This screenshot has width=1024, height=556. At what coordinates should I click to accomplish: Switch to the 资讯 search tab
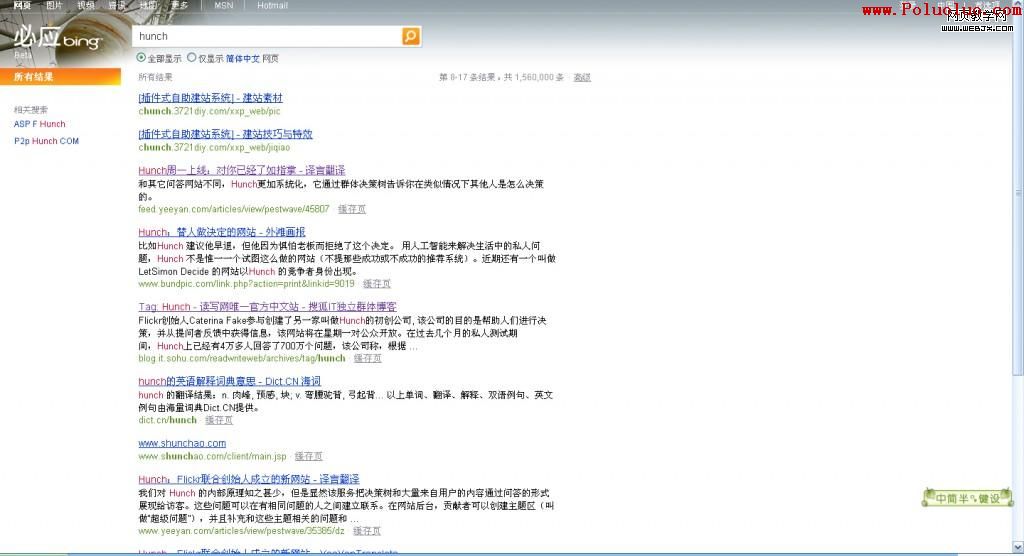click(x=117, y=5)
